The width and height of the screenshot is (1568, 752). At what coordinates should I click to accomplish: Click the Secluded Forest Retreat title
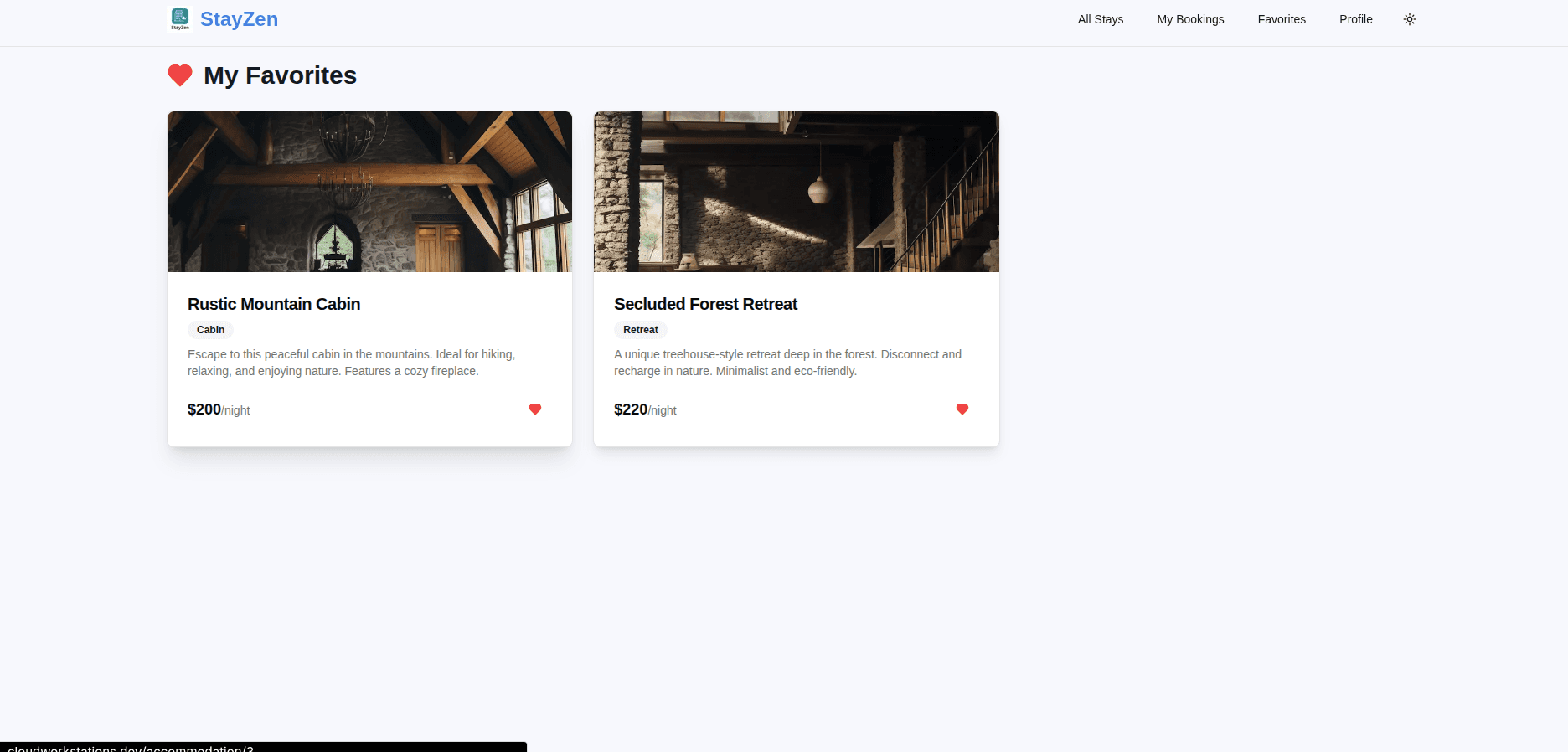pyautogui.click(x=705, y=304)
